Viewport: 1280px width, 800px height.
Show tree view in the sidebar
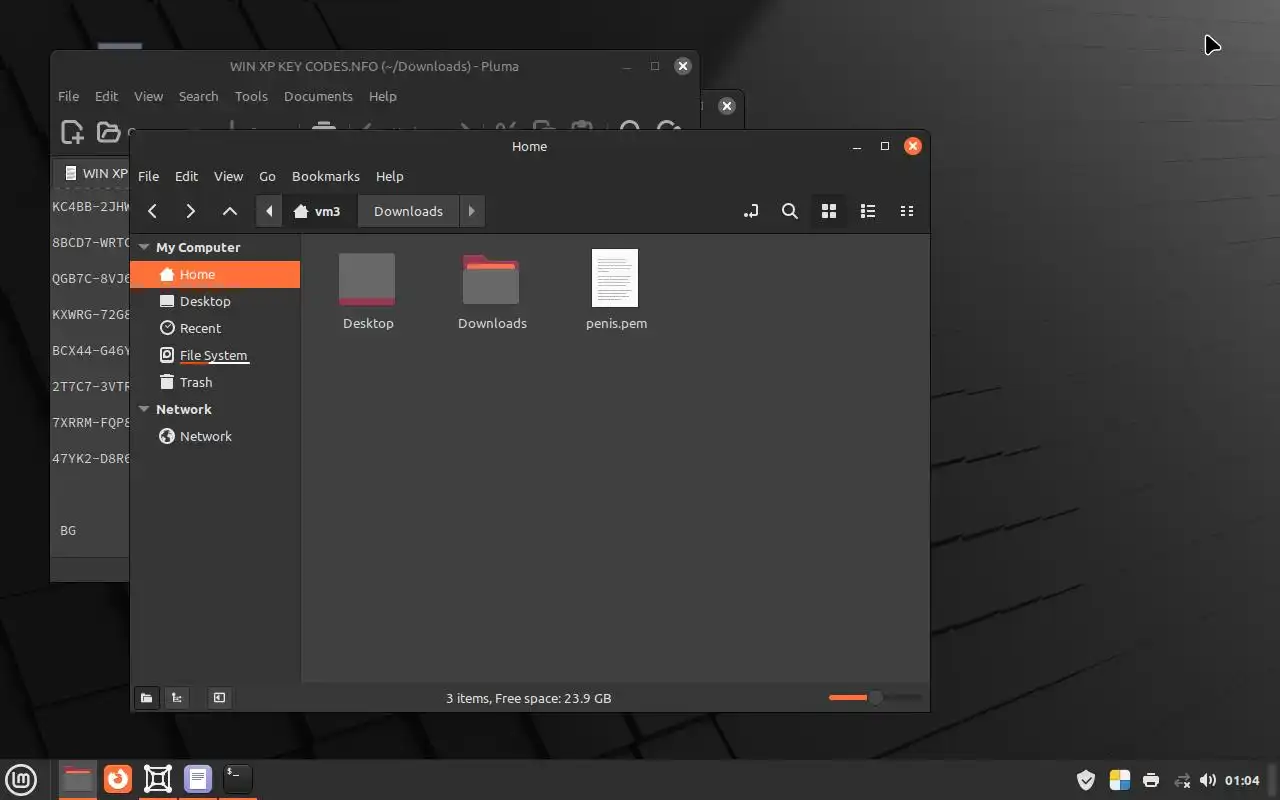(x=177, y=698)
